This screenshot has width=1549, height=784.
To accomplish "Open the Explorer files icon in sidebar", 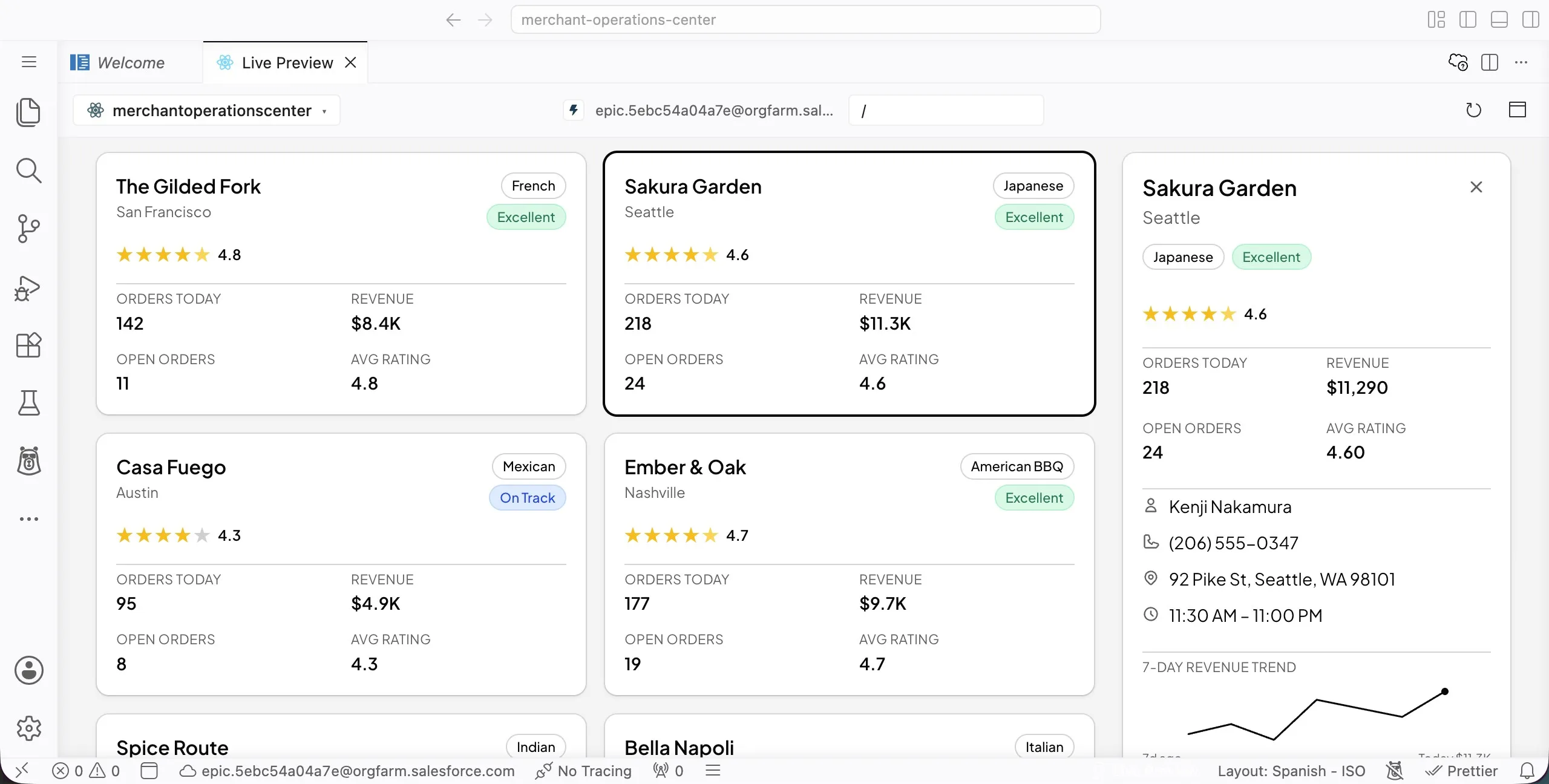I will point(28,112).
